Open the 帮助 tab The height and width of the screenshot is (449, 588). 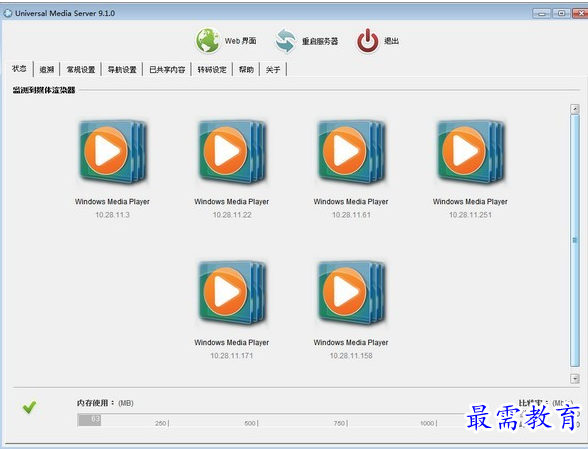(246, 69)
